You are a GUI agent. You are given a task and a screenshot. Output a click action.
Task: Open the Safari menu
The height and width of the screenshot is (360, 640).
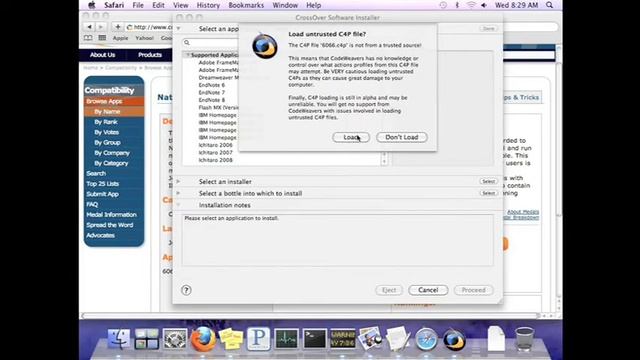pyautogui.click(x=114, y=5)
